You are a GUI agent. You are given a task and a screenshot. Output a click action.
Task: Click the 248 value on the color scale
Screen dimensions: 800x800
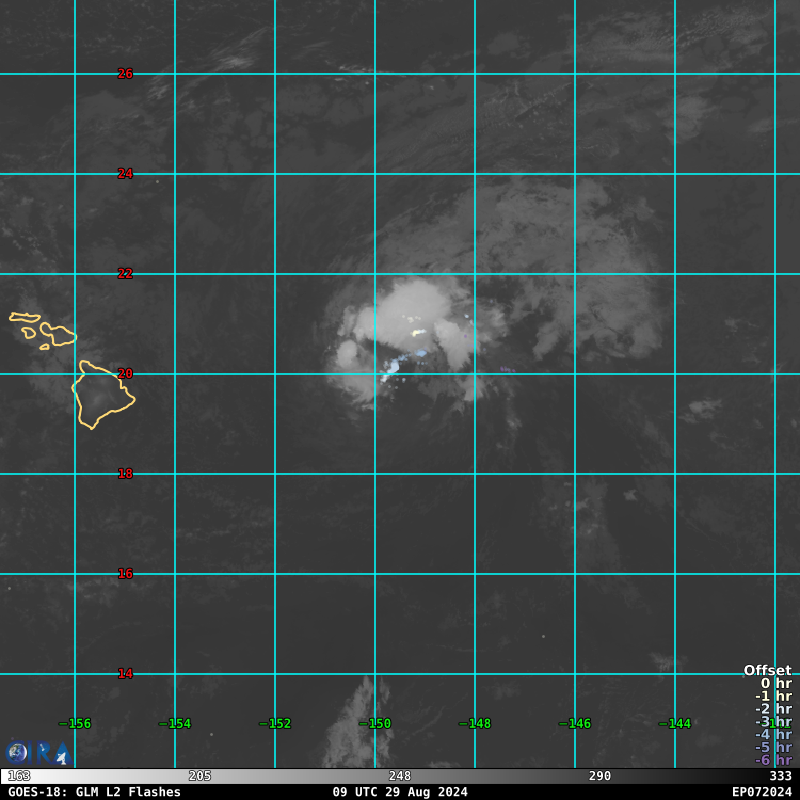(400, 776)
